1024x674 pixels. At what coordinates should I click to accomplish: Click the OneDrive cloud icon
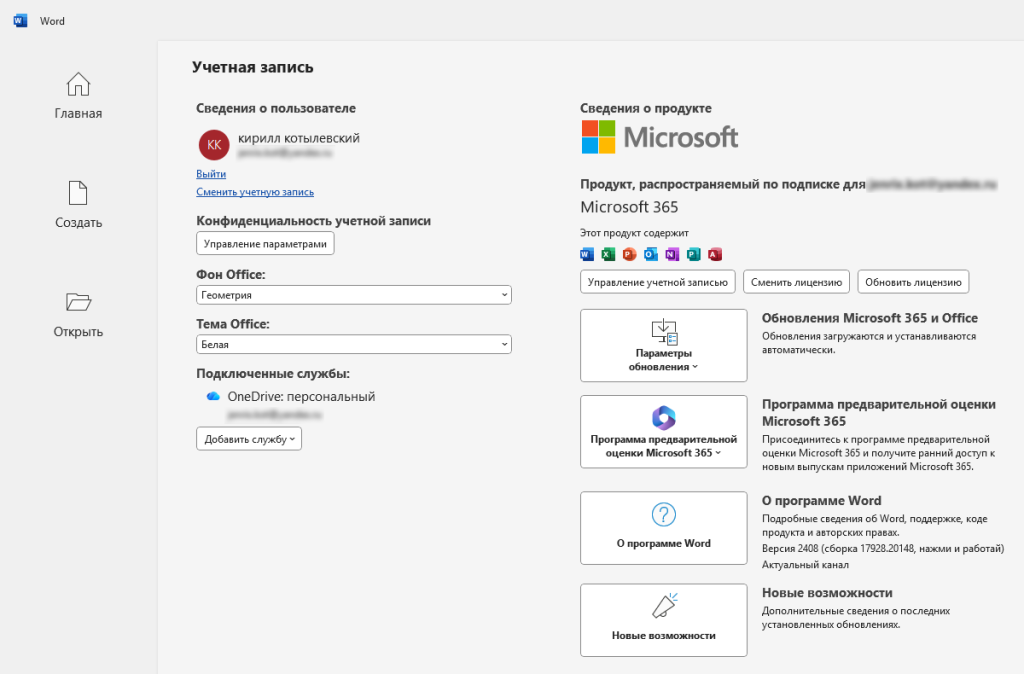coord(213,396)
